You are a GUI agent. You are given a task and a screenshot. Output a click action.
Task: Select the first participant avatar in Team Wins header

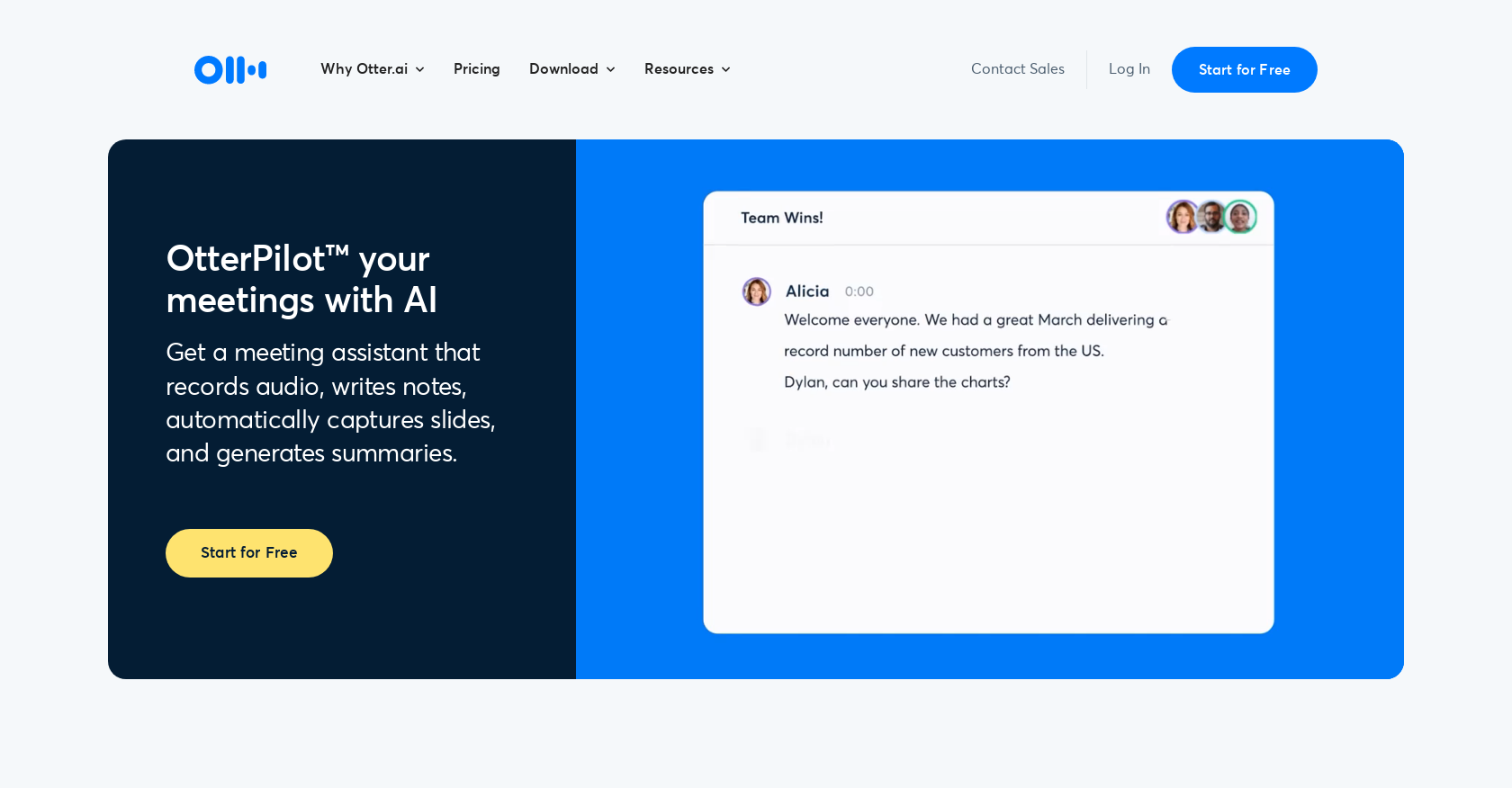click(1183, 217)
